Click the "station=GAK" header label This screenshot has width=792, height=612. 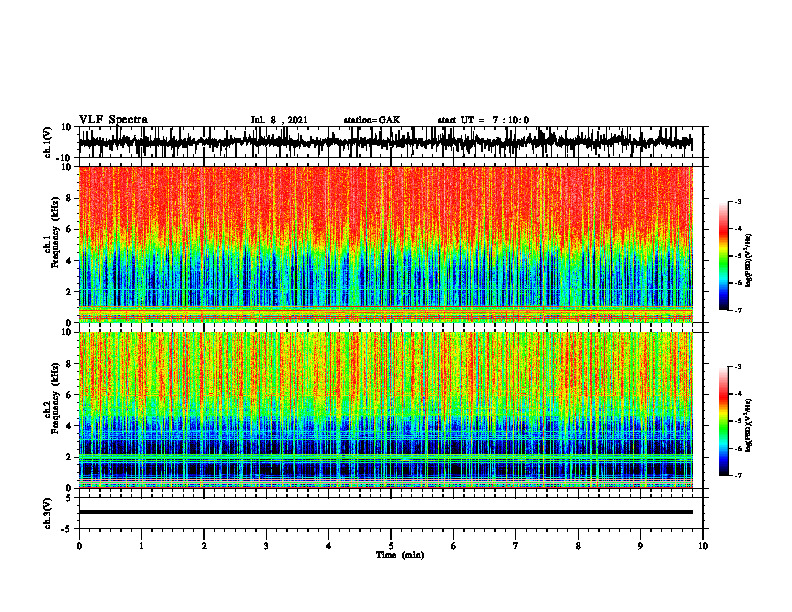tap(372, 120)
